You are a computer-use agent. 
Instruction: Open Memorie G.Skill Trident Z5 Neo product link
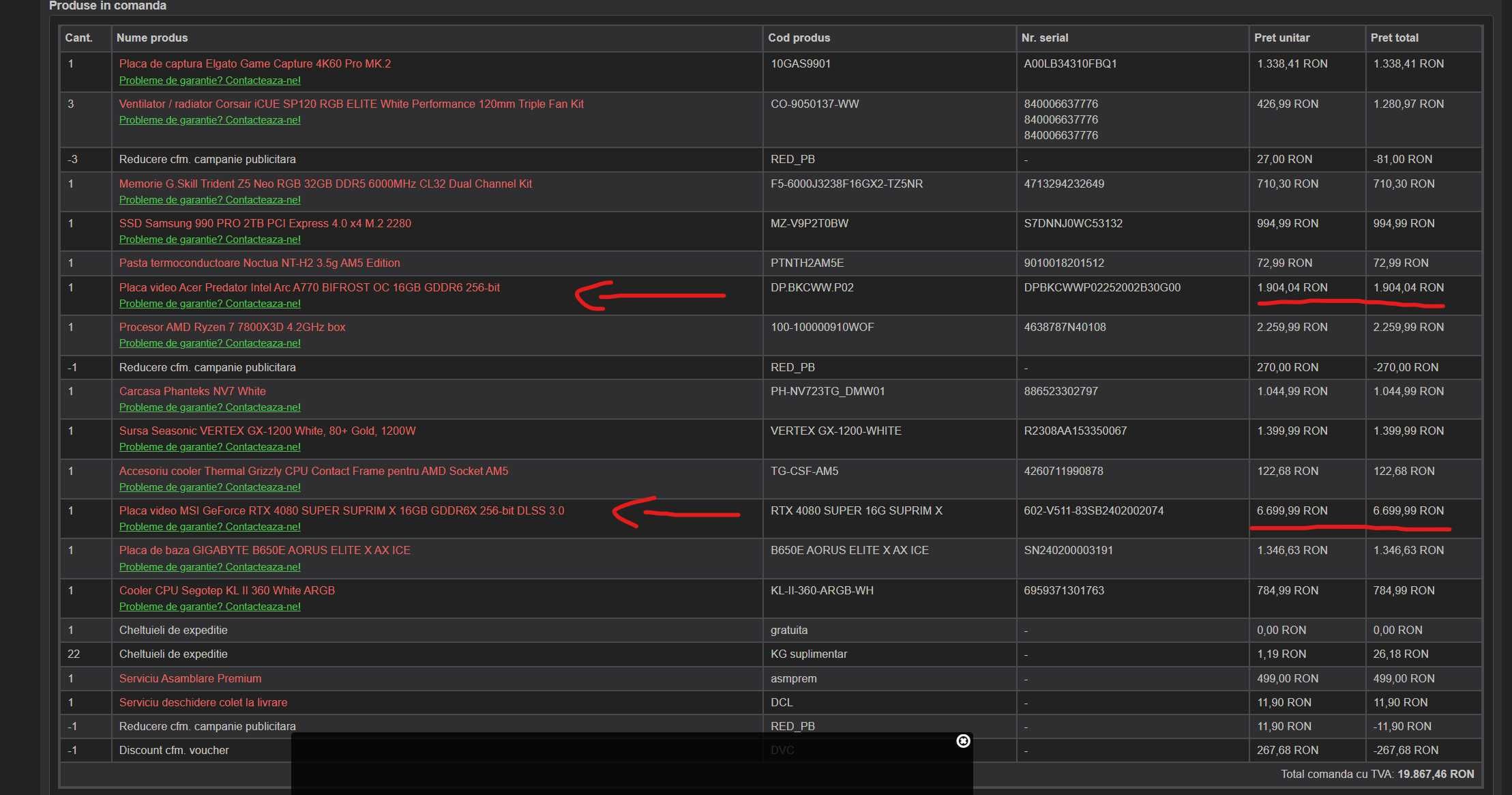(x=325, y=184)
